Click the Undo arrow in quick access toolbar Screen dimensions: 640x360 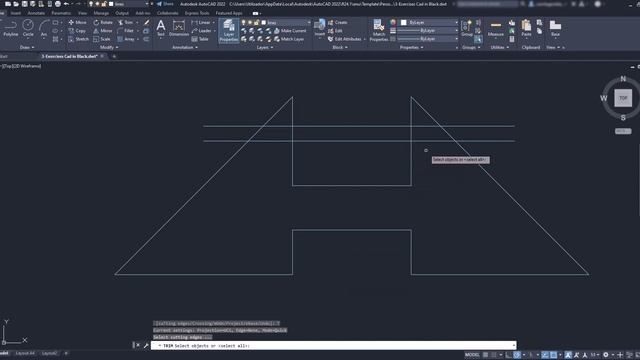tap(66, 4)
